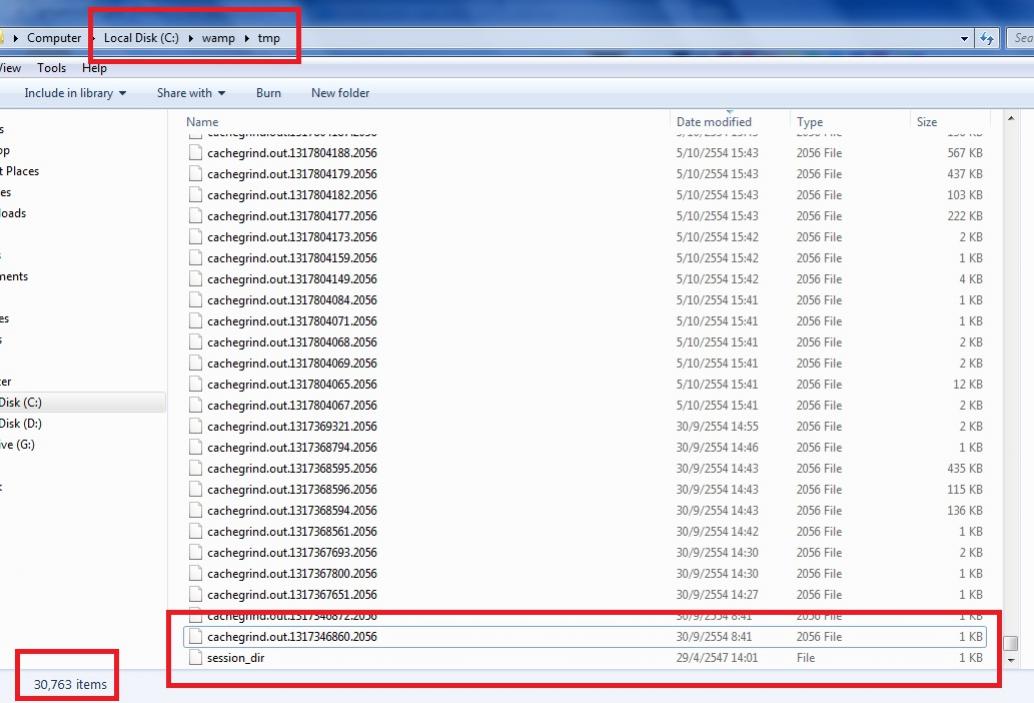The width and height of the screenshot is (1034, 703).
Task: Select Disk (D:) in navigation pane
Action: click(x=20, y=423)
